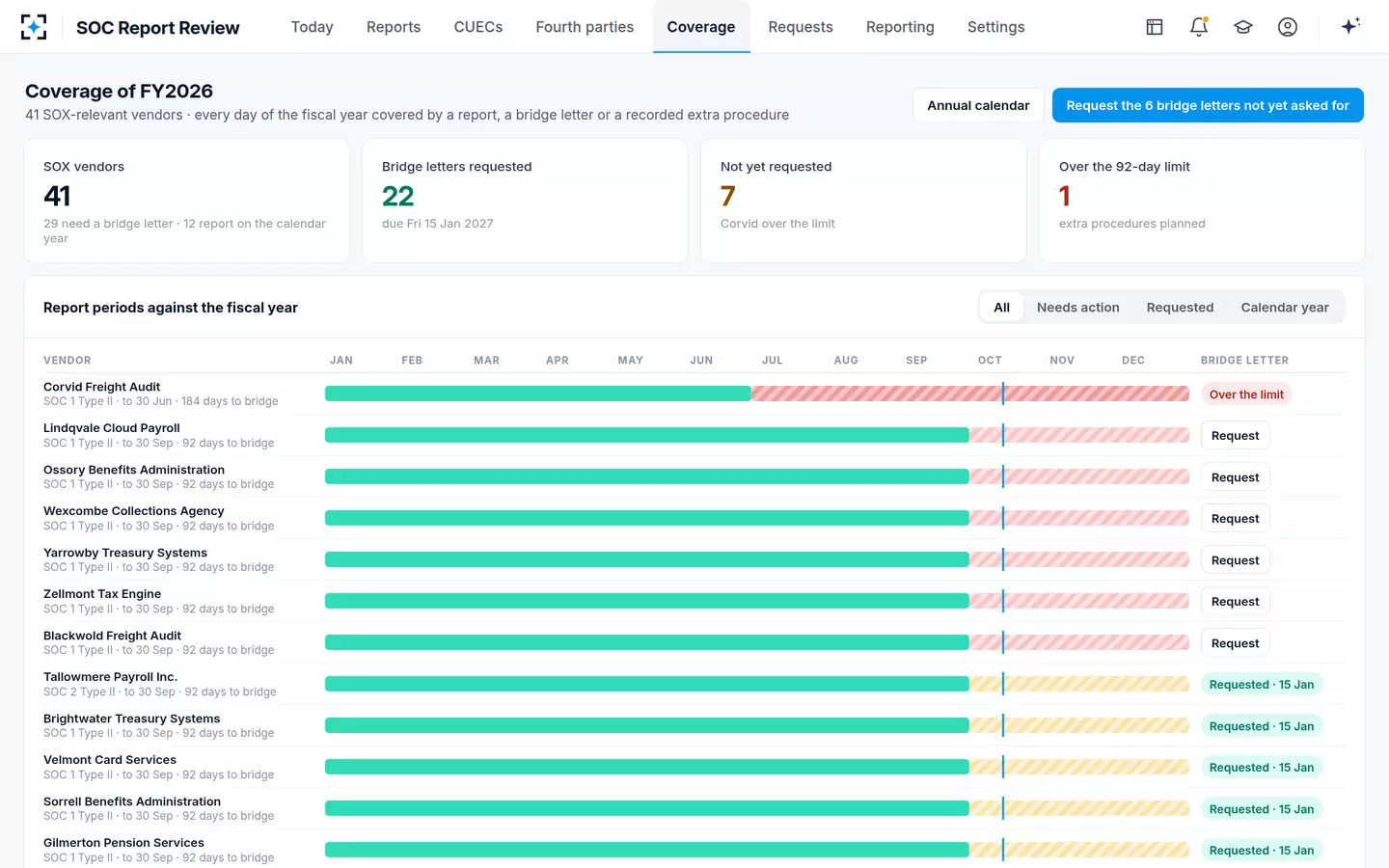
Task: Filter report periods by Needs action
Action: 1078,308
